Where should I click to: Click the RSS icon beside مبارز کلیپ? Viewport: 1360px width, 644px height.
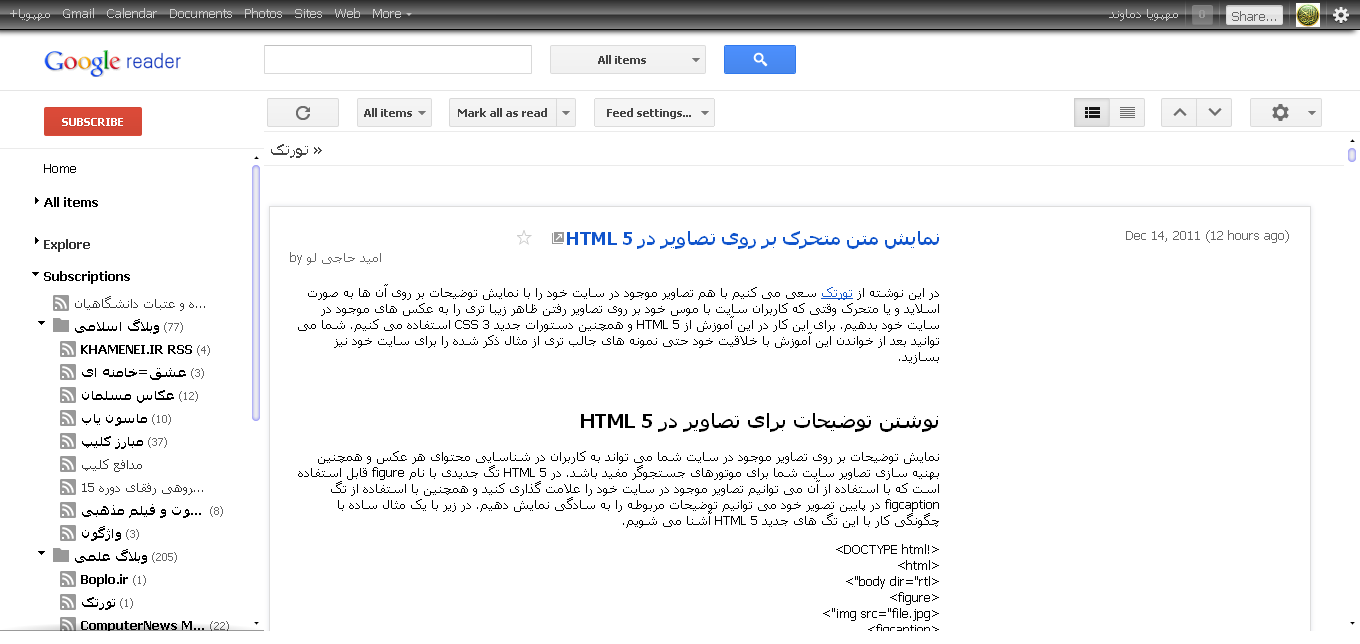68,442
